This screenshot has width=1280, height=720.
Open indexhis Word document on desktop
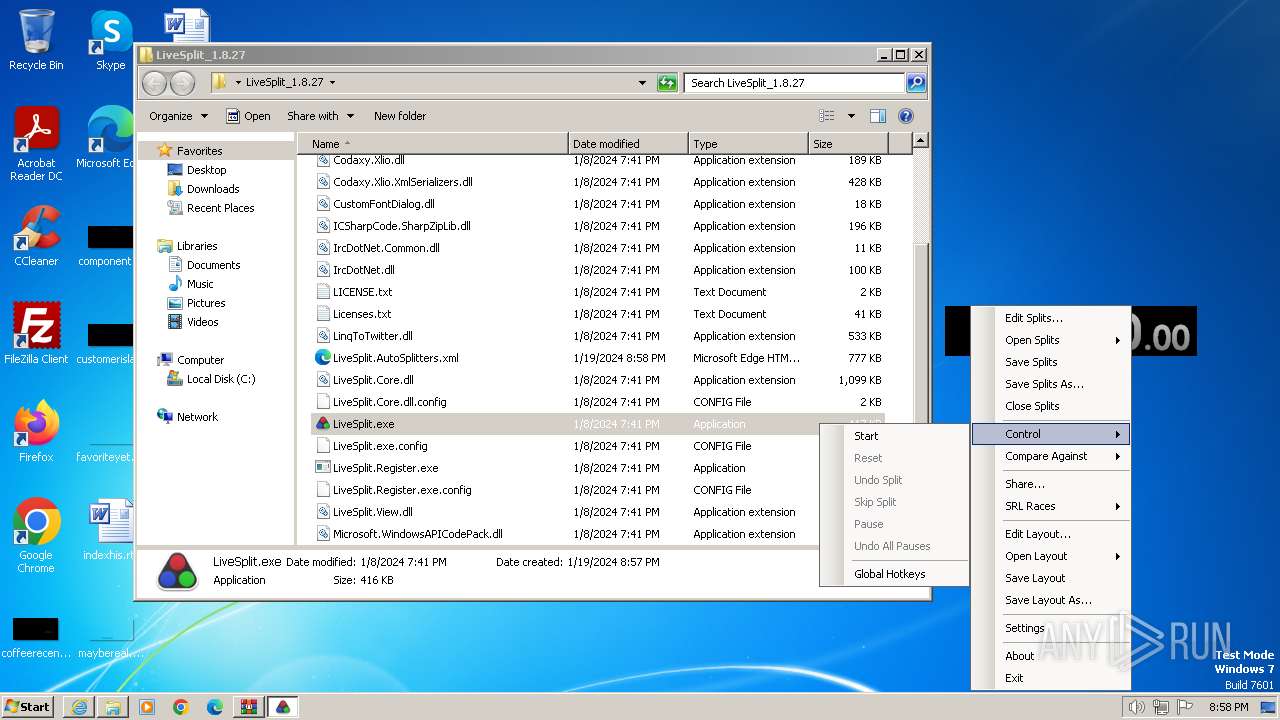(110, 530)
